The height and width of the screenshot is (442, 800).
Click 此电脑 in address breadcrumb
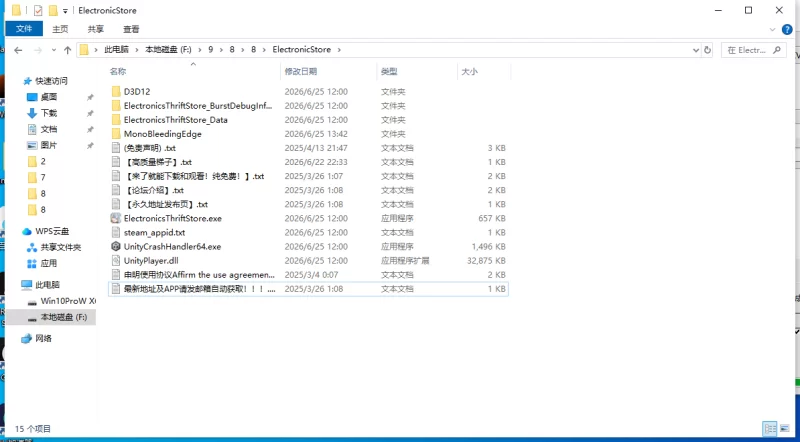click(x=116, y=50)
